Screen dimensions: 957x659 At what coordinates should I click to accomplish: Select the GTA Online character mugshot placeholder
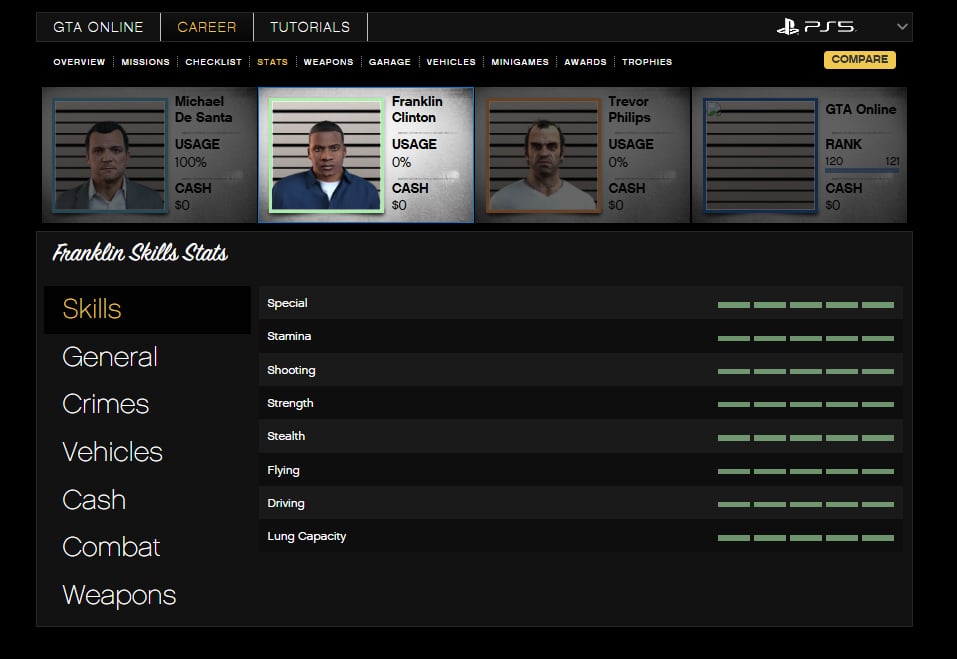tap(760, 156)
